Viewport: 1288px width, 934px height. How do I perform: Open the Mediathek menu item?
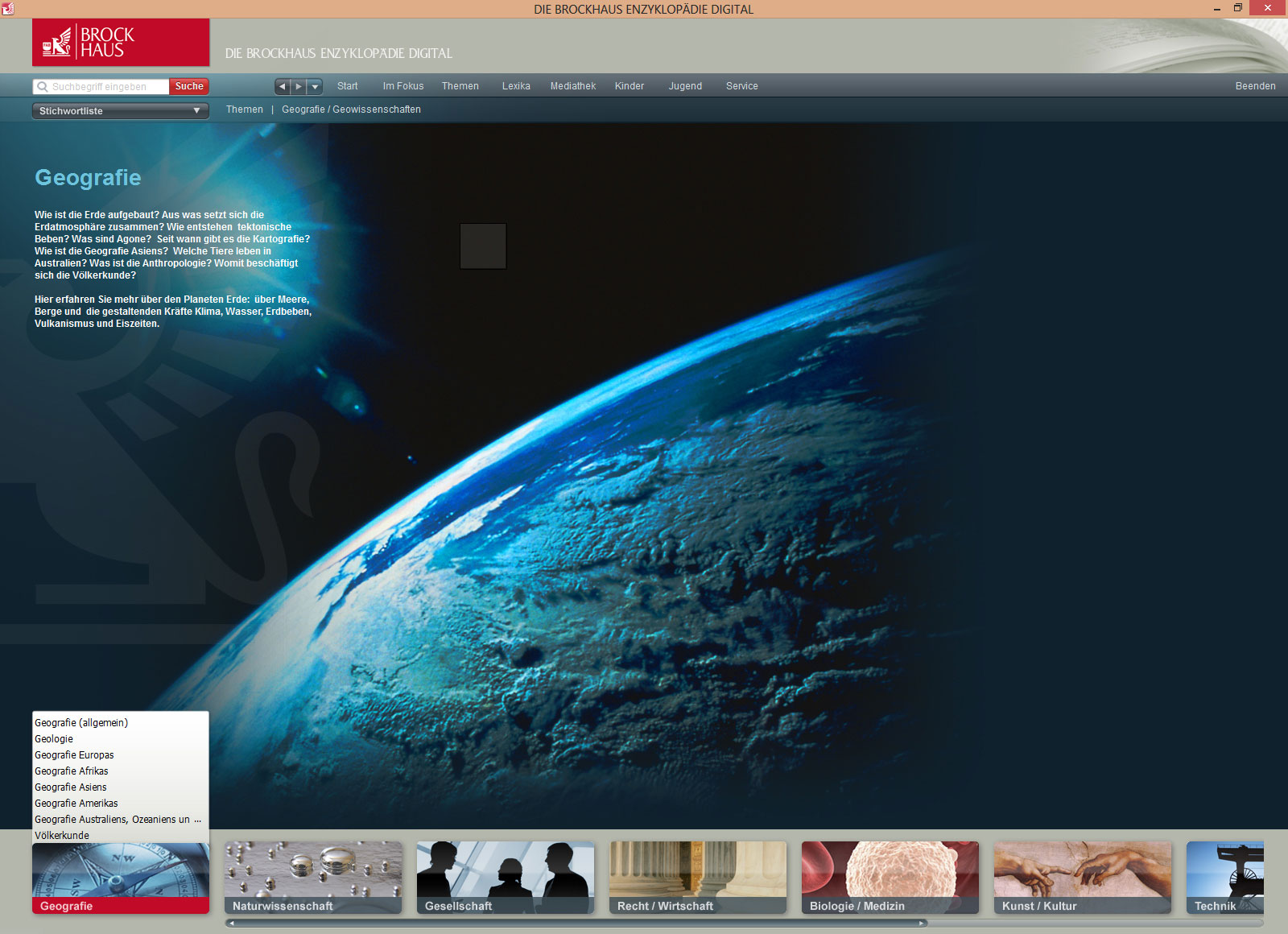(x=573, y=86)
